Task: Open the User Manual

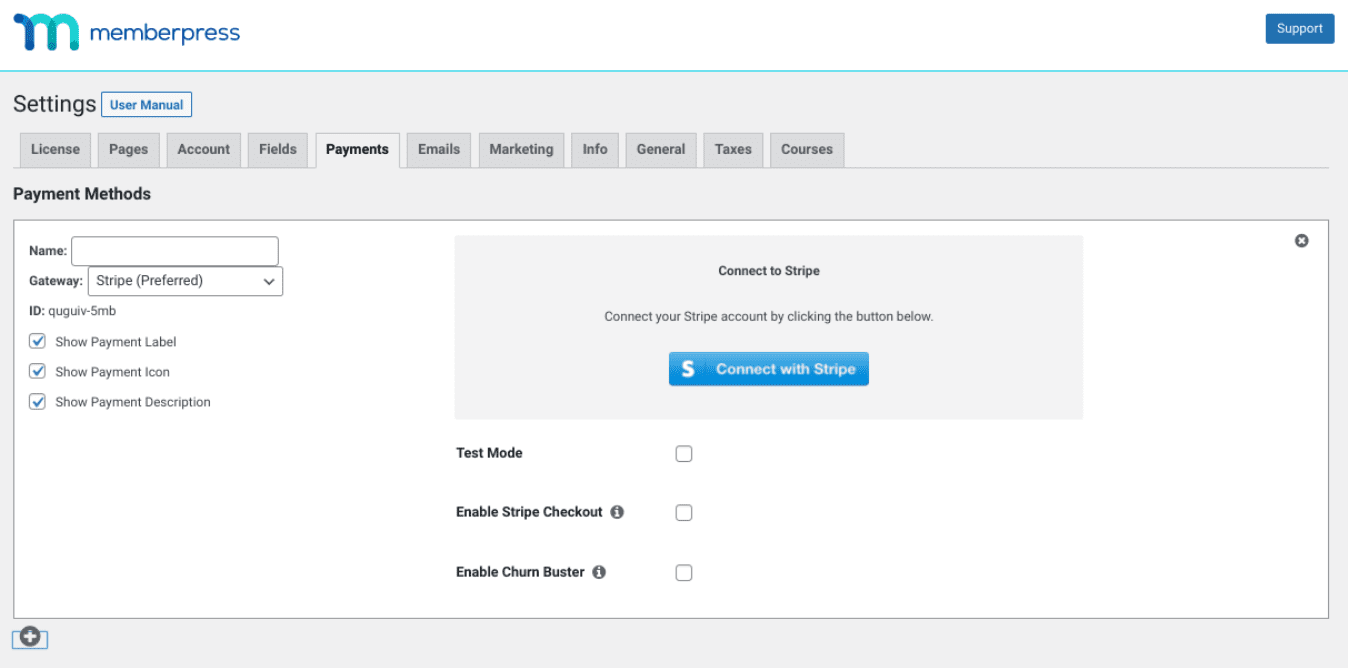Action: (146, 104)
